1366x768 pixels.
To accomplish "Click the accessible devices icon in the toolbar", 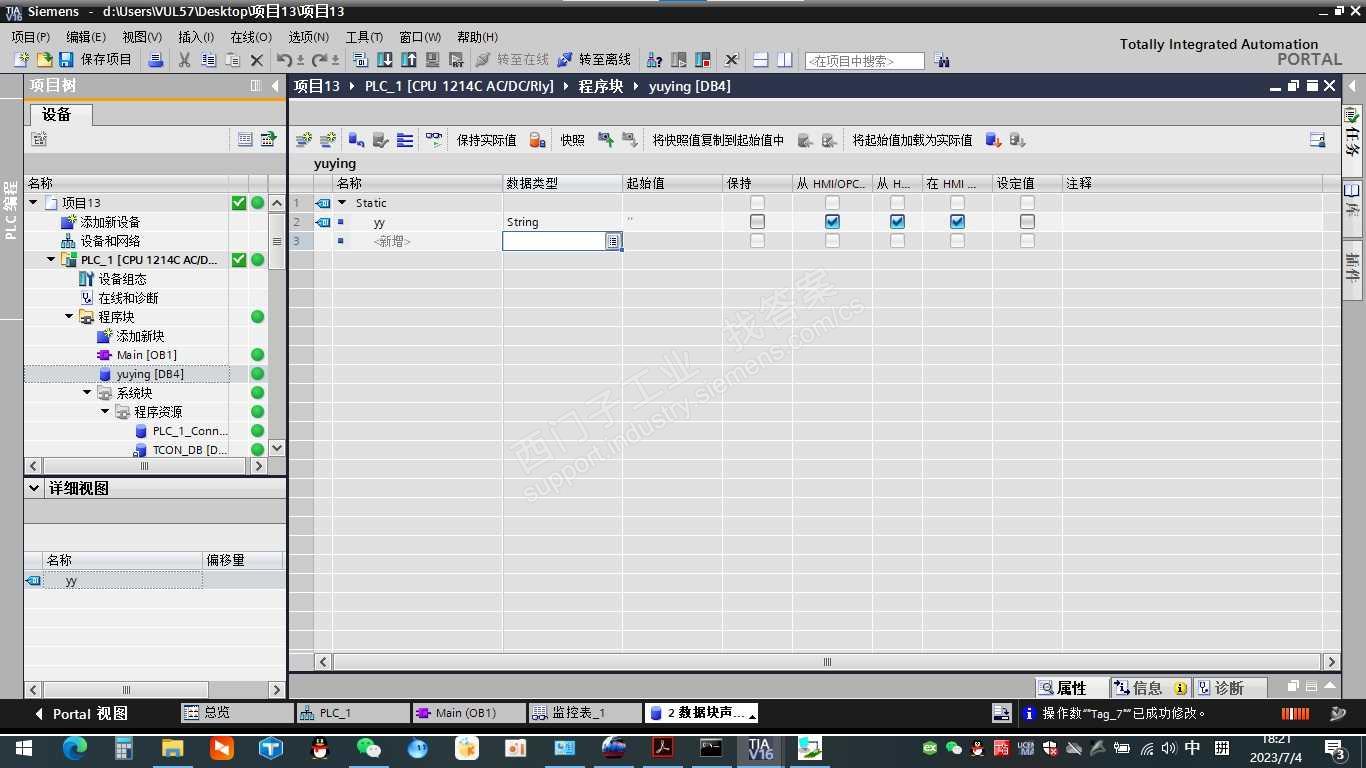I will (x=654, y=60).
